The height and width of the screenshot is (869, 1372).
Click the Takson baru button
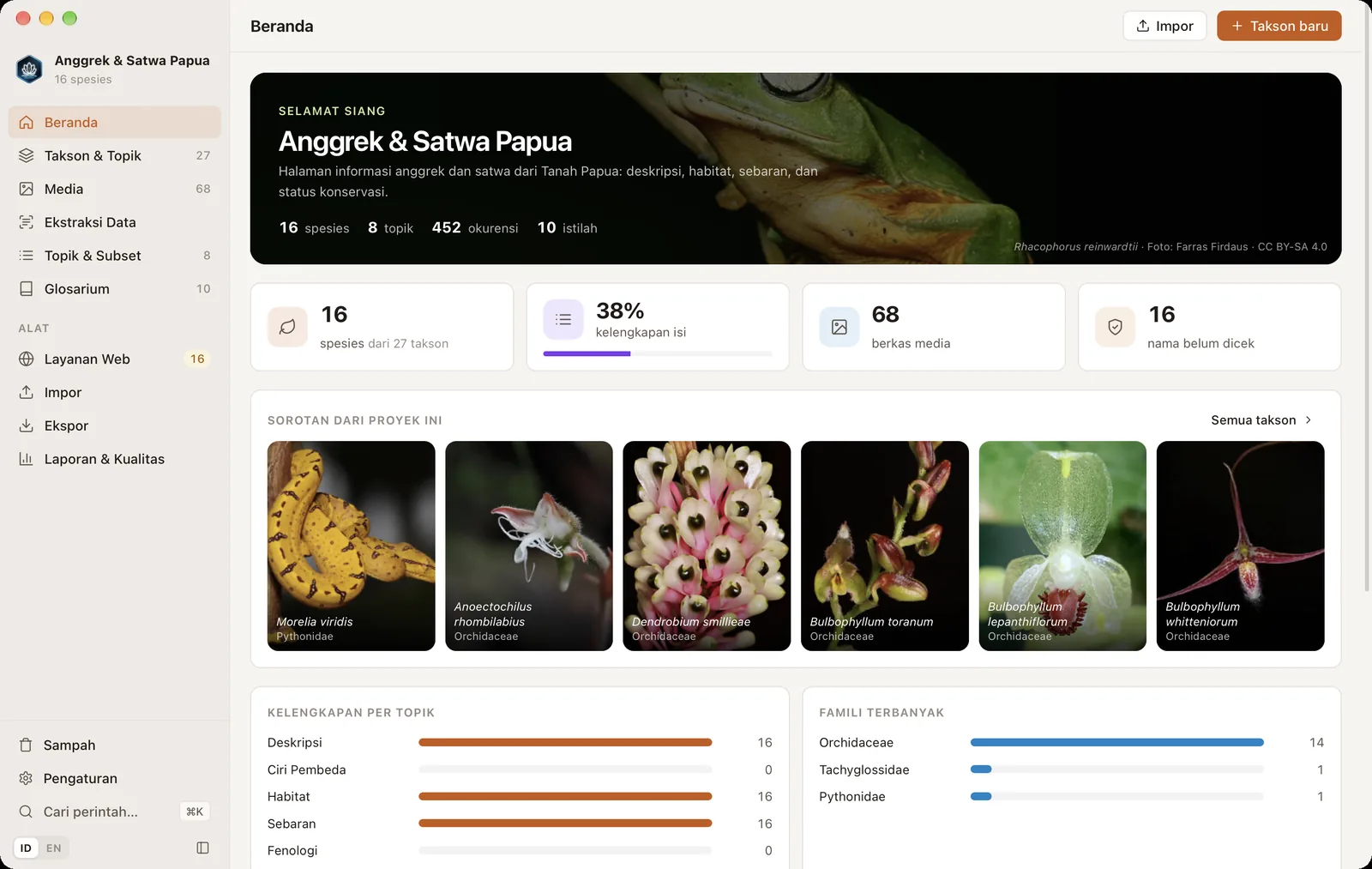[x=1279, y=26]
